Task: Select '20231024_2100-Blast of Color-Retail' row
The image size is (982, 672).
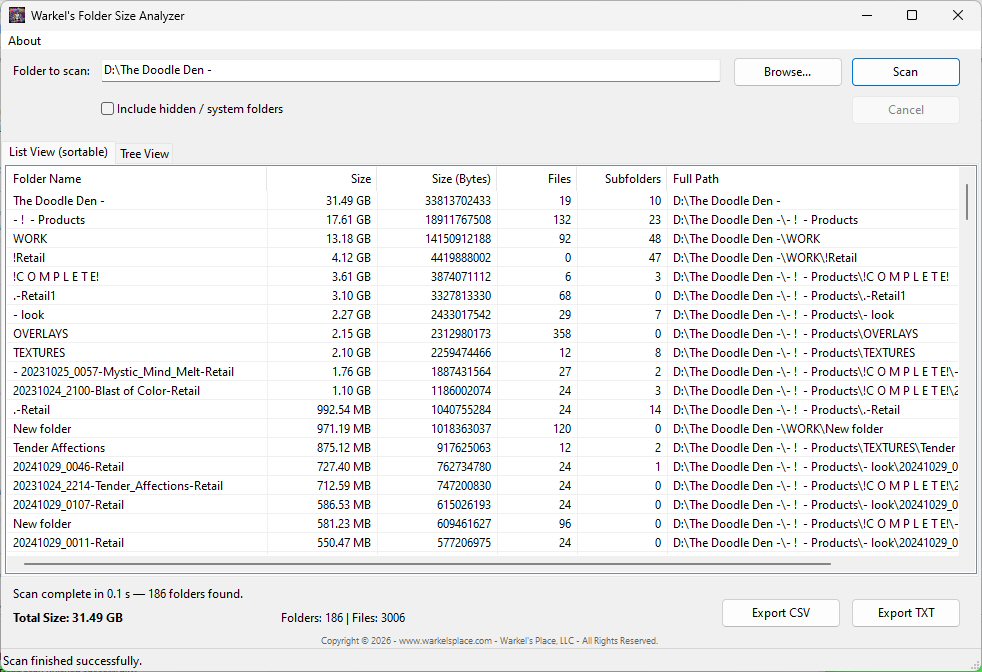Action: point(482,391)
